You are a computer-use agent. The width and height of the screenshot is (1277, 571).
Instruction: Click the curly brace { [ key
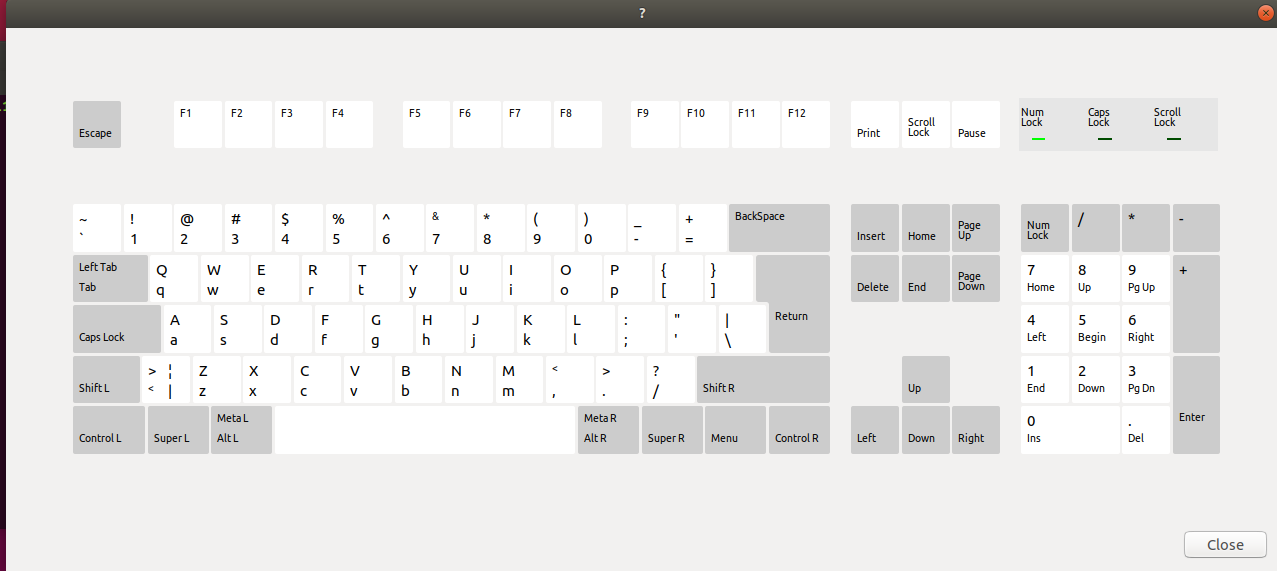(679, 278)
